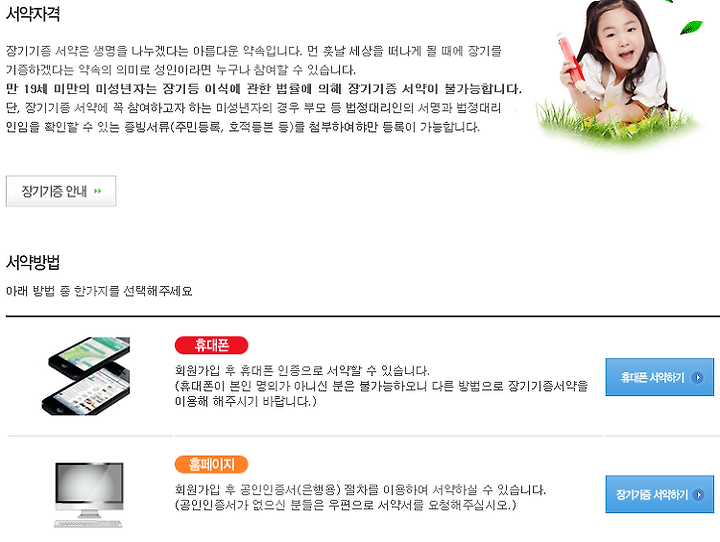Viewport: 720px width, 542px height.
Task: Click the 공인인증서 description text
Action: pos(360,497)
